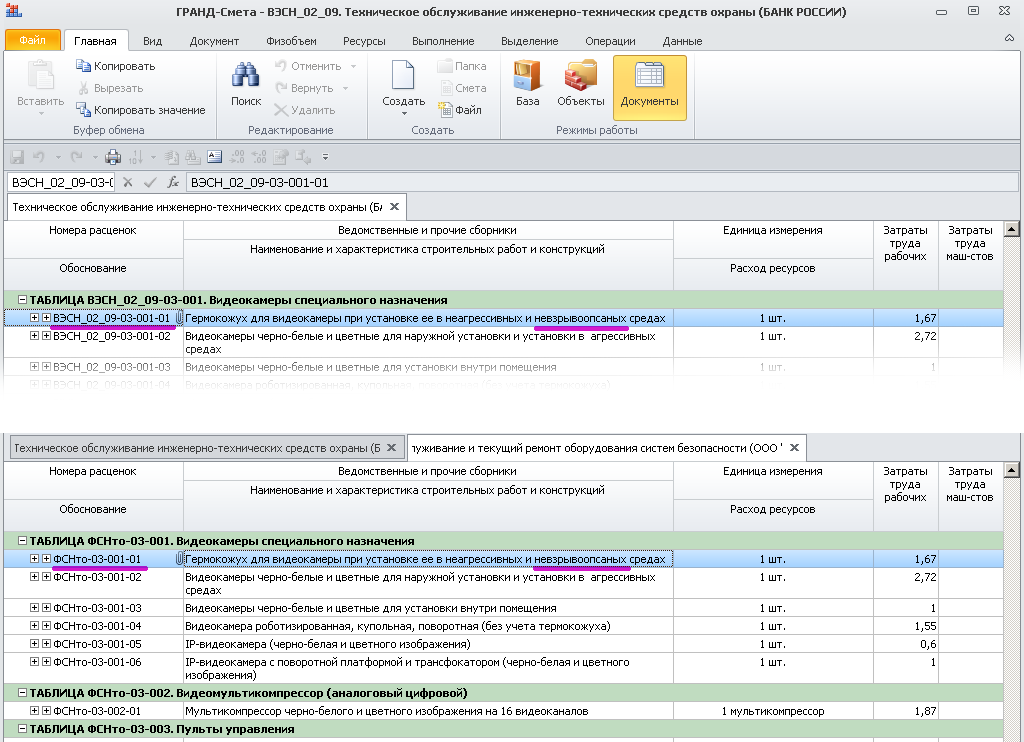
Task: Click the orange Файл menu button
Action: 32,41
